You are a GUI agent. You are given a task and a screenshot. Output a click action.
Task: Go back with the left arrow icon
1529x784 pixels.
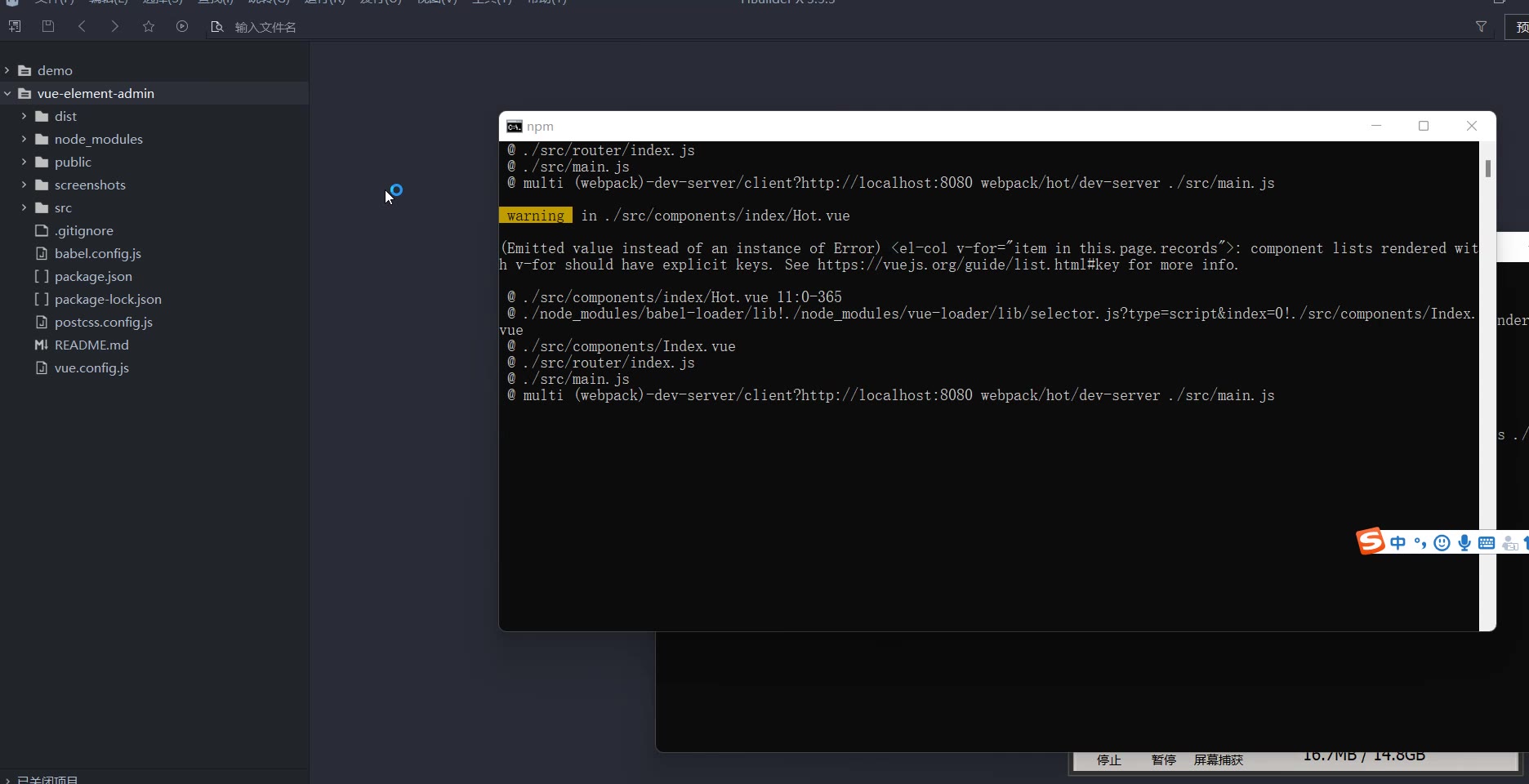pyautogui.click(x=82, y=26)
